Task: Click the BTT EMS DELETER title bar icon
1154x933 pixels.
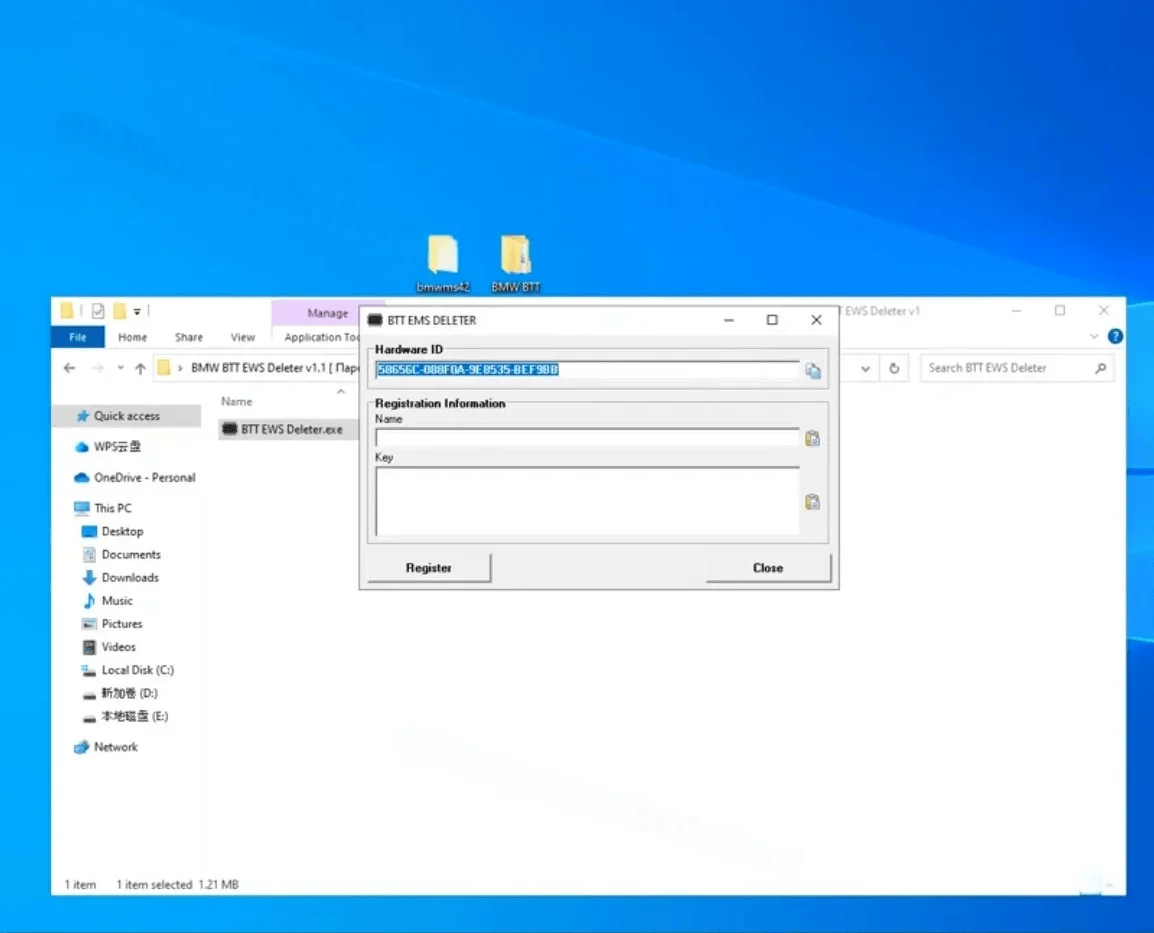Action: 375,320
